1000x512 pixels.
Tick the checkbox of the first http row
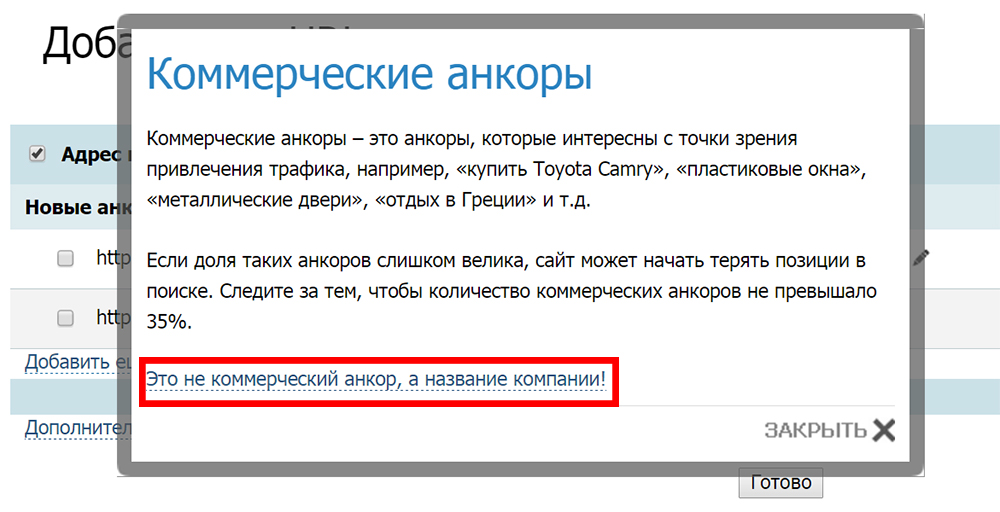(x=65, y=258)
